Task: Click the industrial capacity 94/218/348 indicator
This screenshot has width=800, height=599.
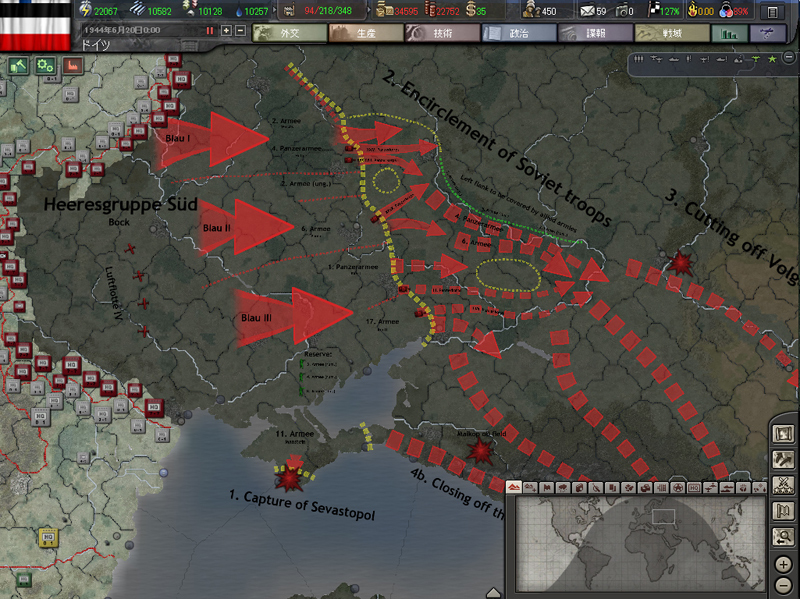Action: [x=323, y=10]
